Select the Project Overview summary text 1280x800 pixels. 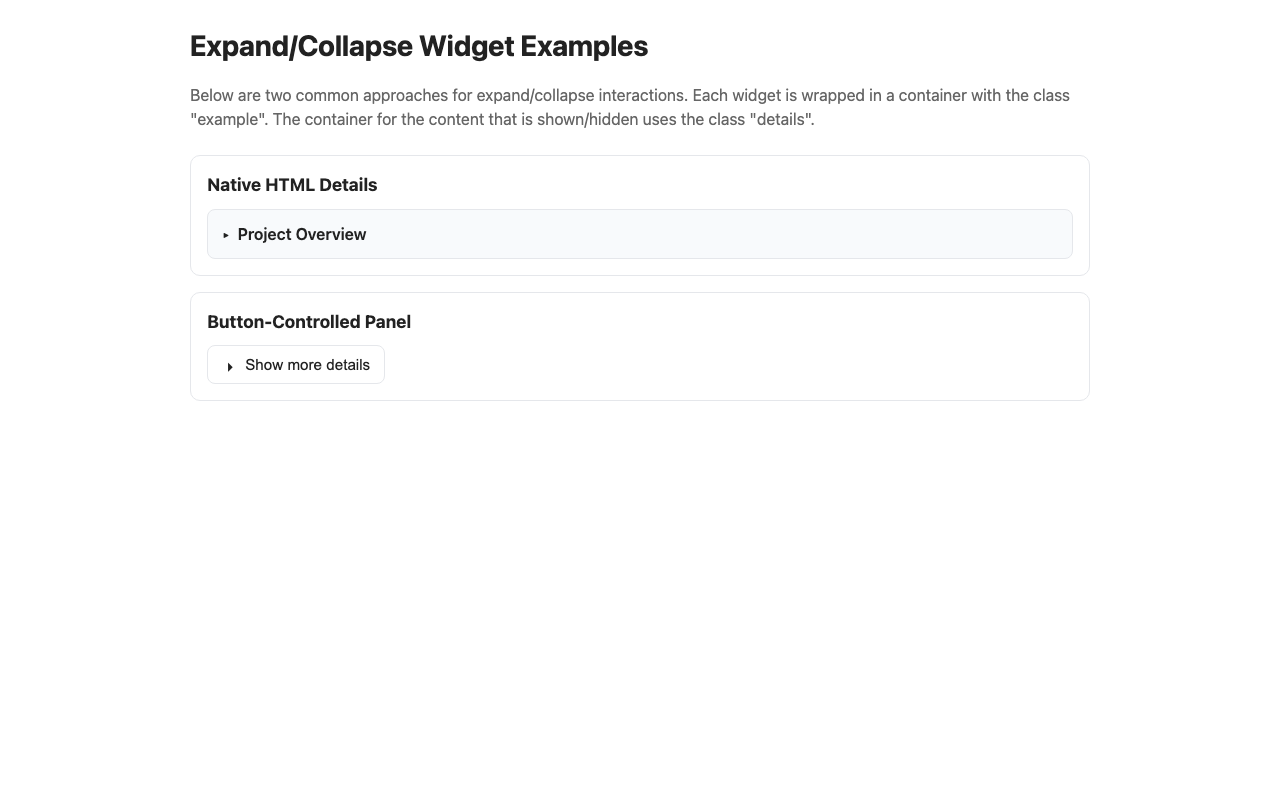[x=301, y=234]
